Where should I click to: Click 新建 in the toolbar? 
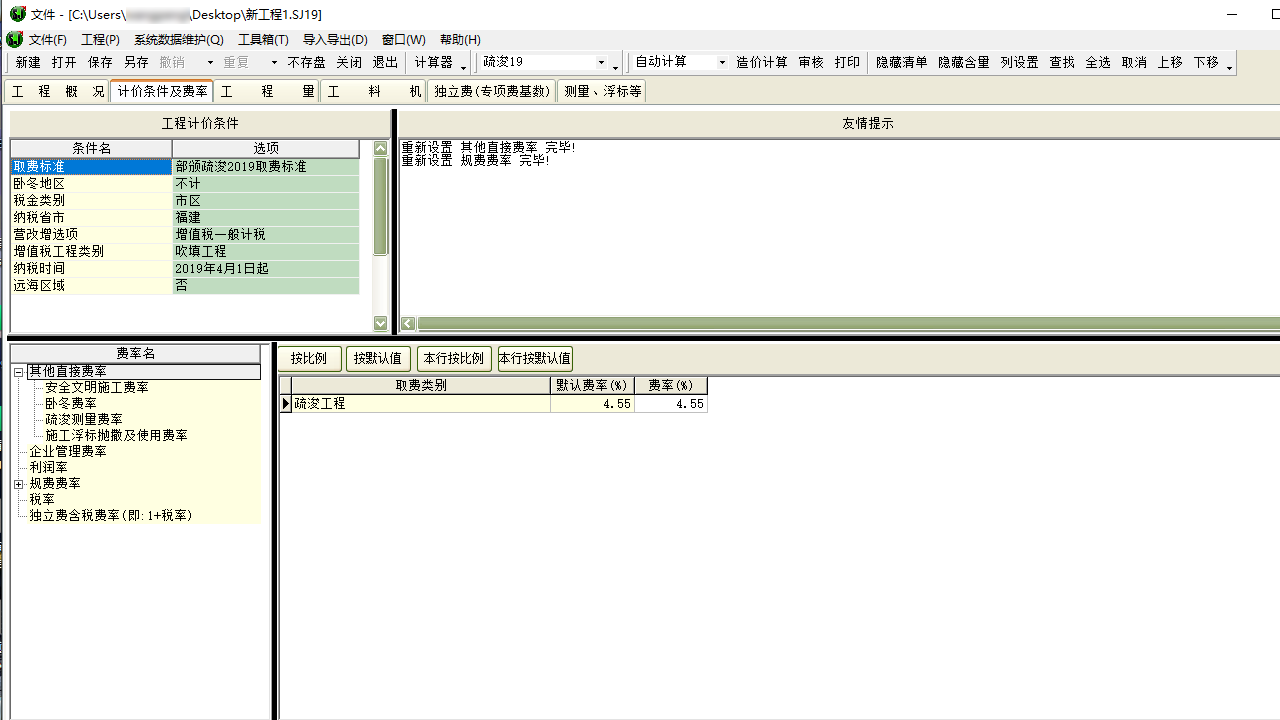28,62
